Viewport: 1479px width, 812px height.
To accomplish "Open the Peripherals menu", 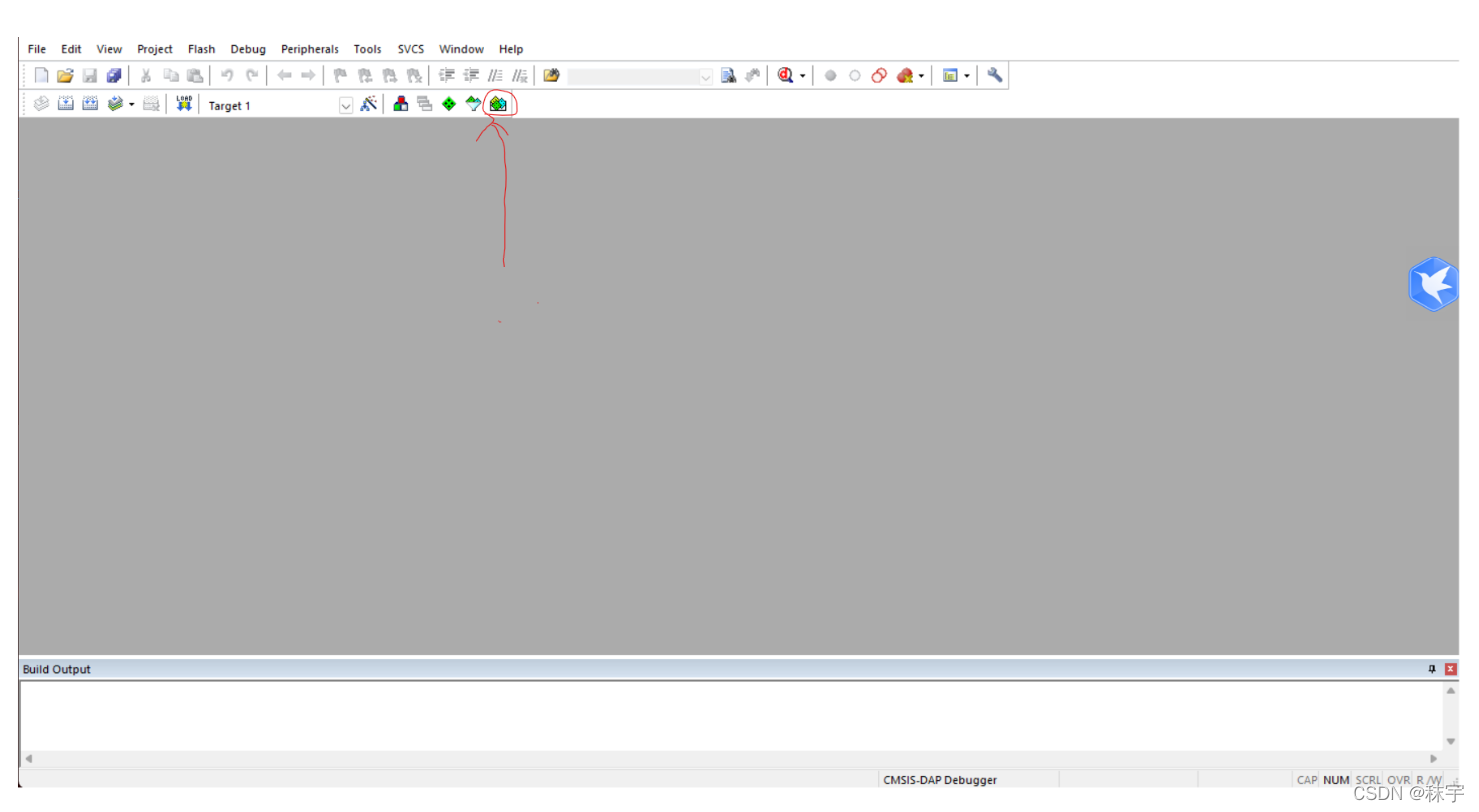I will click(310, 49).
